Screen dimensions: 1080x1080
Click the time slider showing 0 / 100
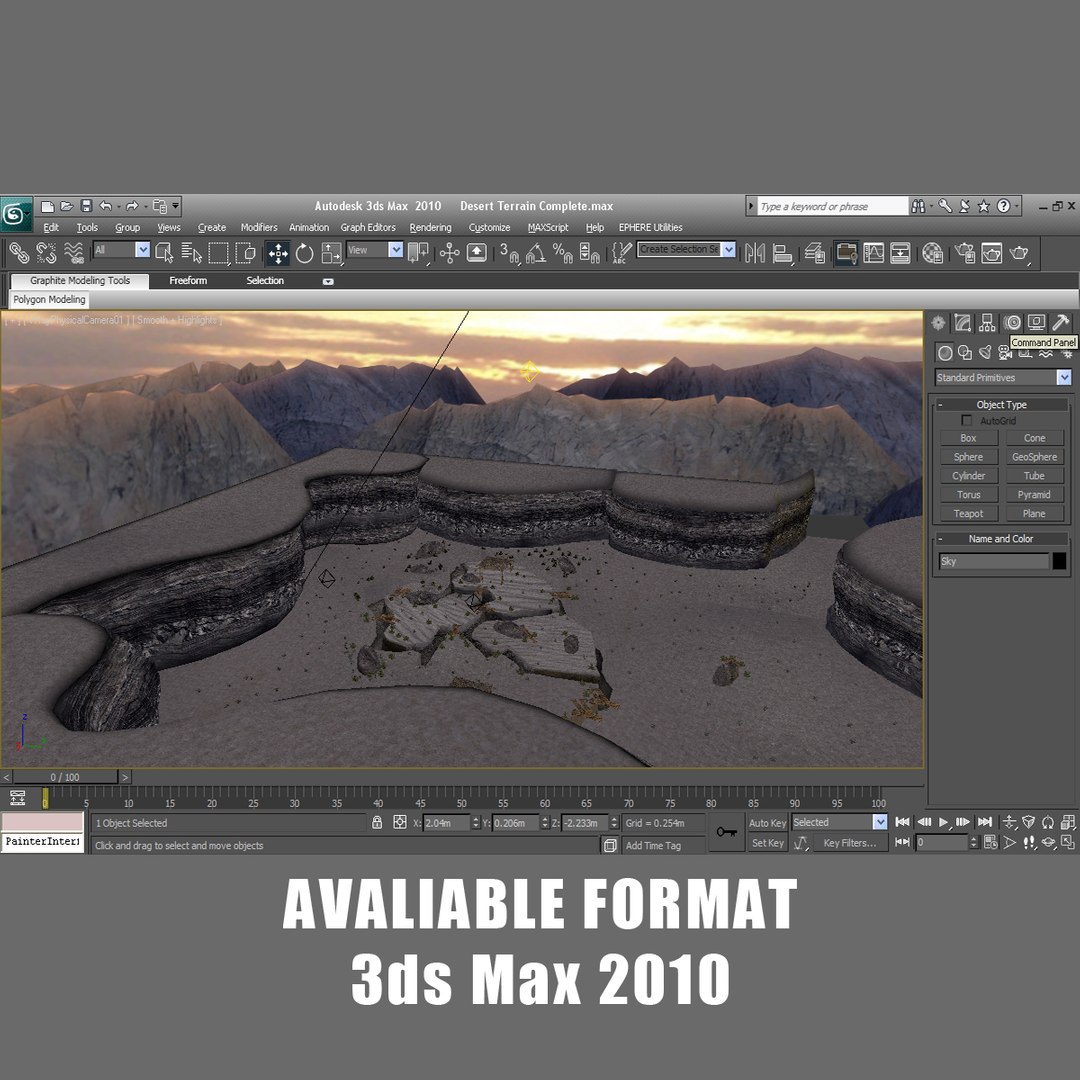65,777
